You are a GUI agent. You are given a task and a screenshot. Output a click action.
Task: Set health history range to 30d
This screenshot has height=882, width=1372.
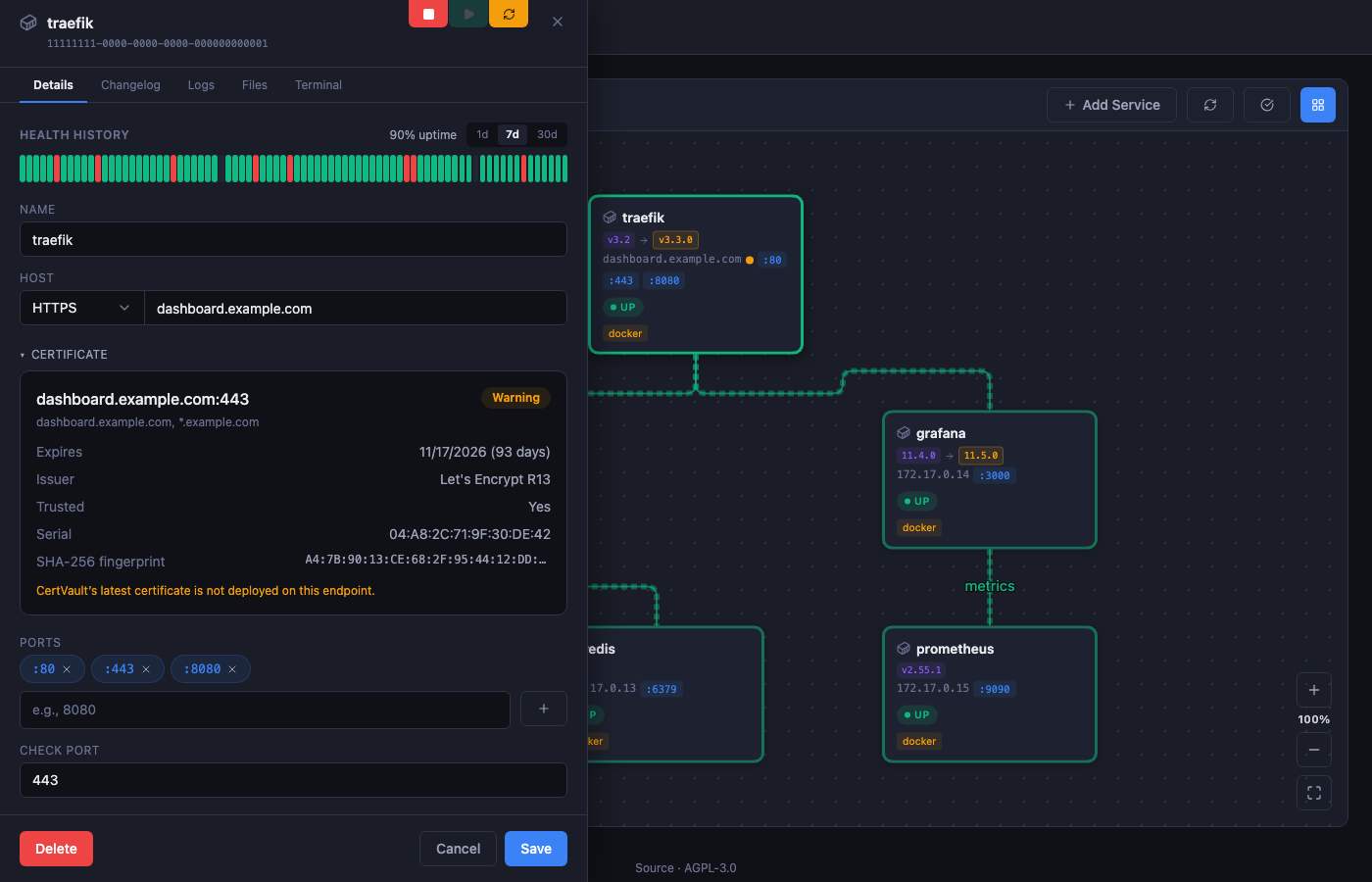[x=547, y=134]
